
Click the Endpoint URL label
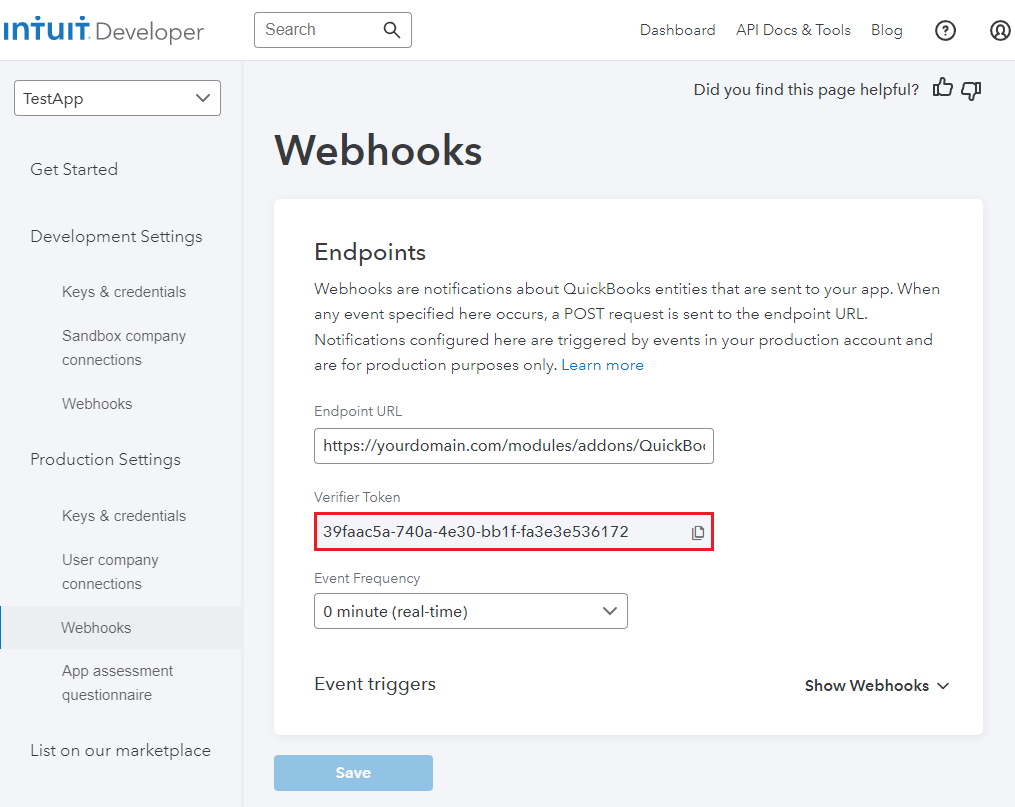point(358,412)
